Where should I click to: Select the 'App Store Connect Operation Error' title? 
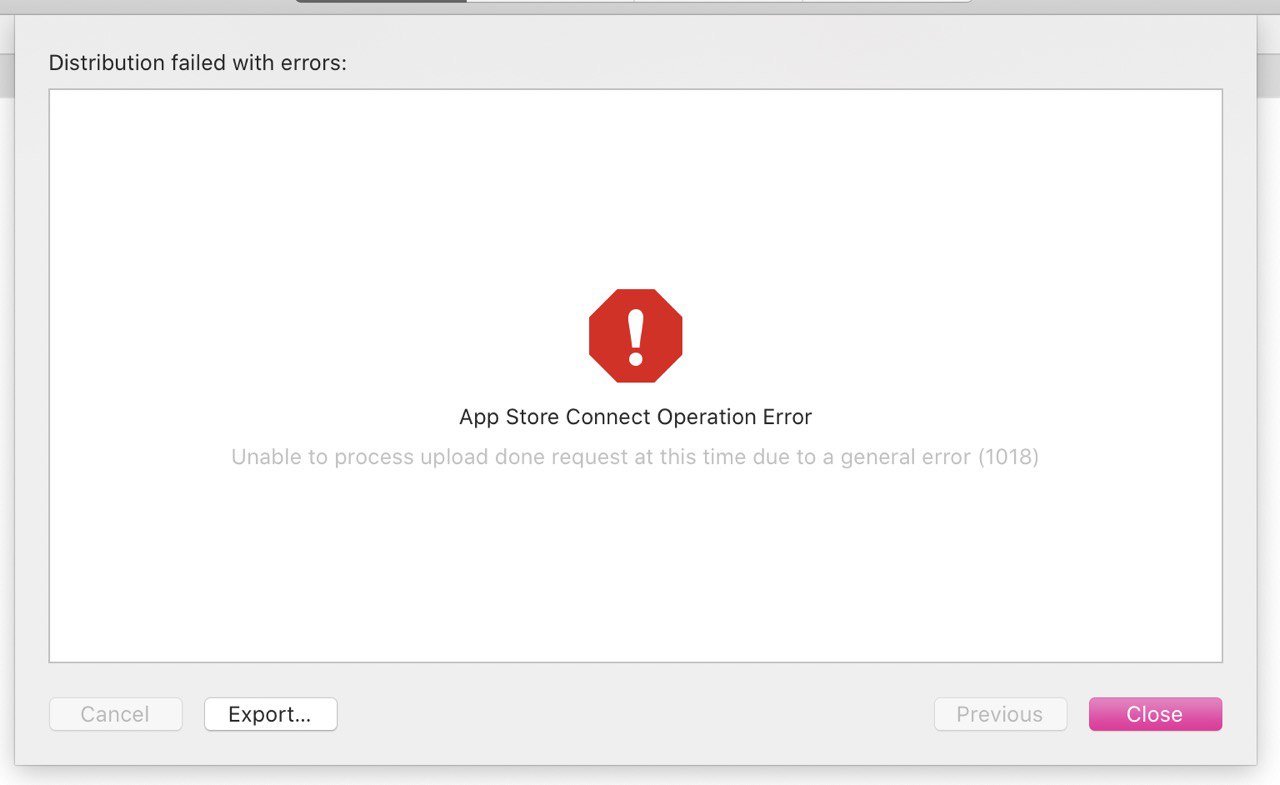635,417
